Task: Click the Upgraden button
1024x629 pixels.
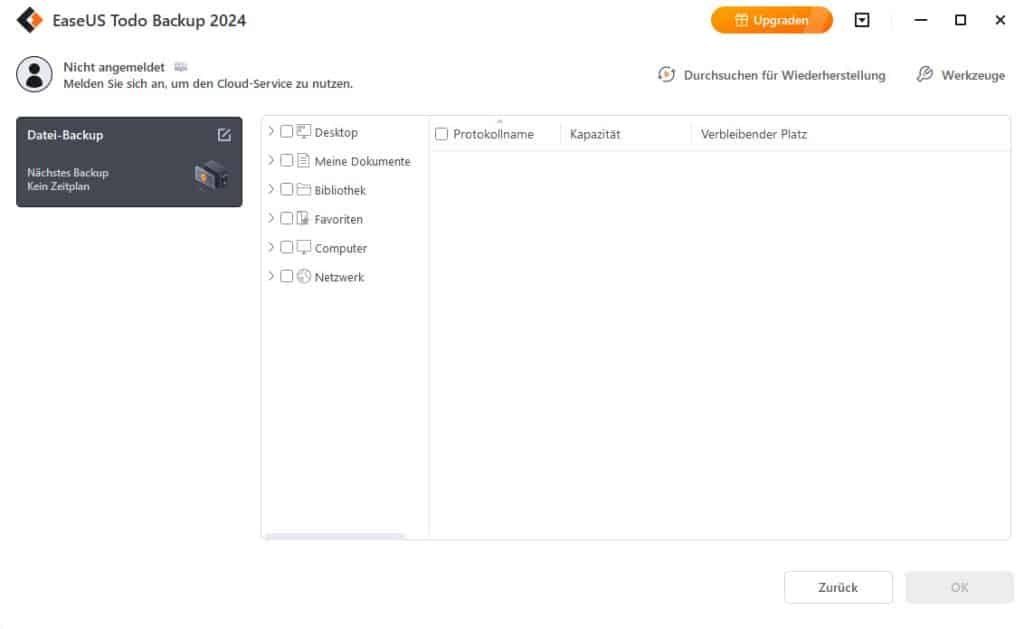Action: tap(771, 19)
